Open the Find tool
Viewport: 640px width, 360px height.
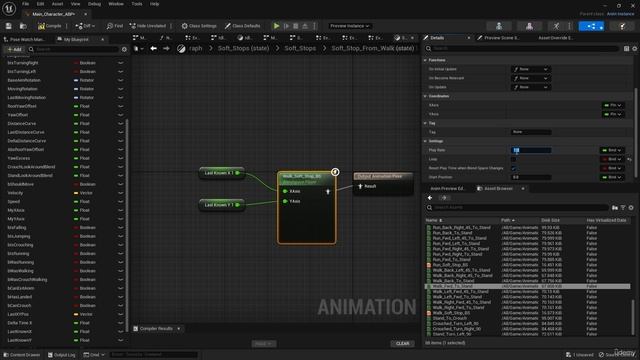coord(115,26)
